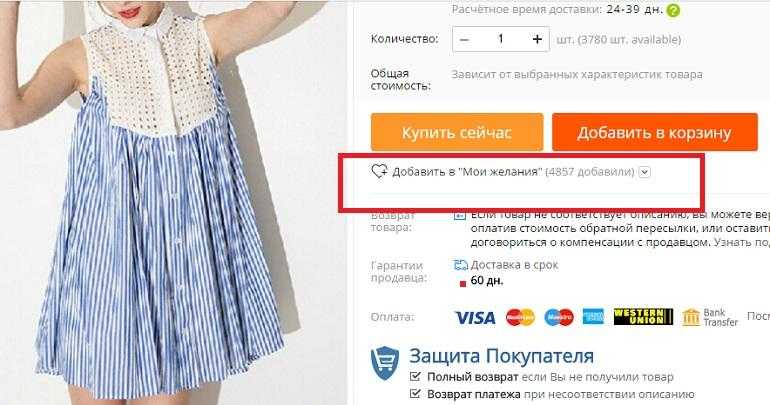
Task: Click the buyer protection shield icon
Action: click(x=385, y=363)
